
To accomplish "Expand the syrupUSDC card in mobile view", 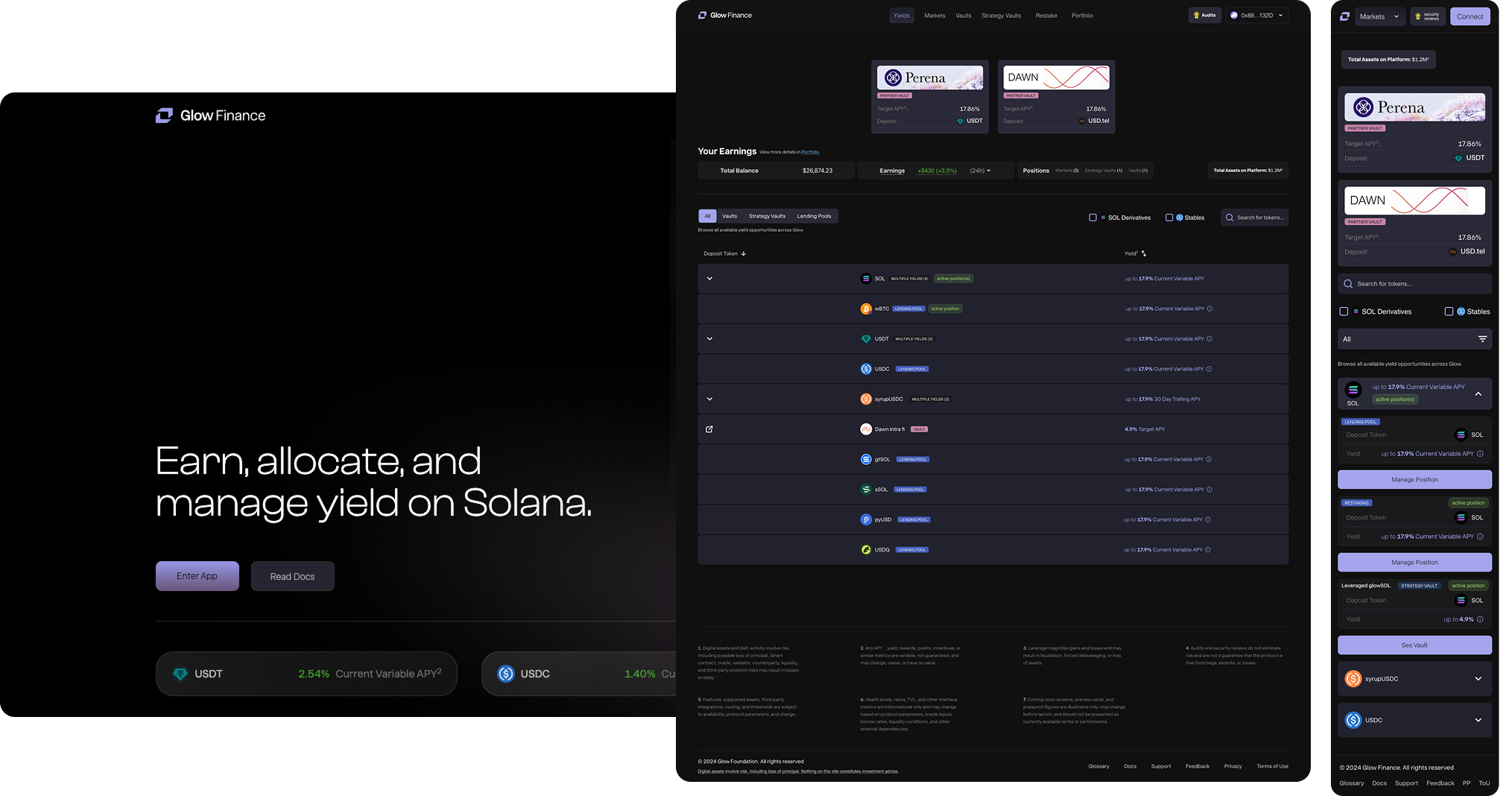I will tap(1478, 679).
